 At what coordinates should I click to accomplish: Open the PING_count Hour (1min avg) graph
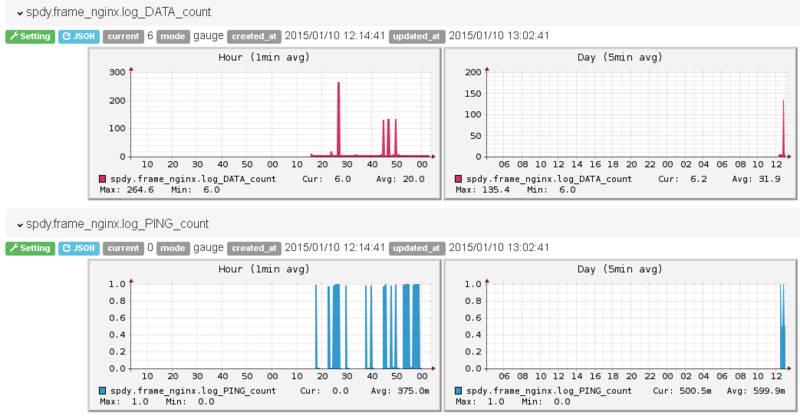click(x=264, y=335)
